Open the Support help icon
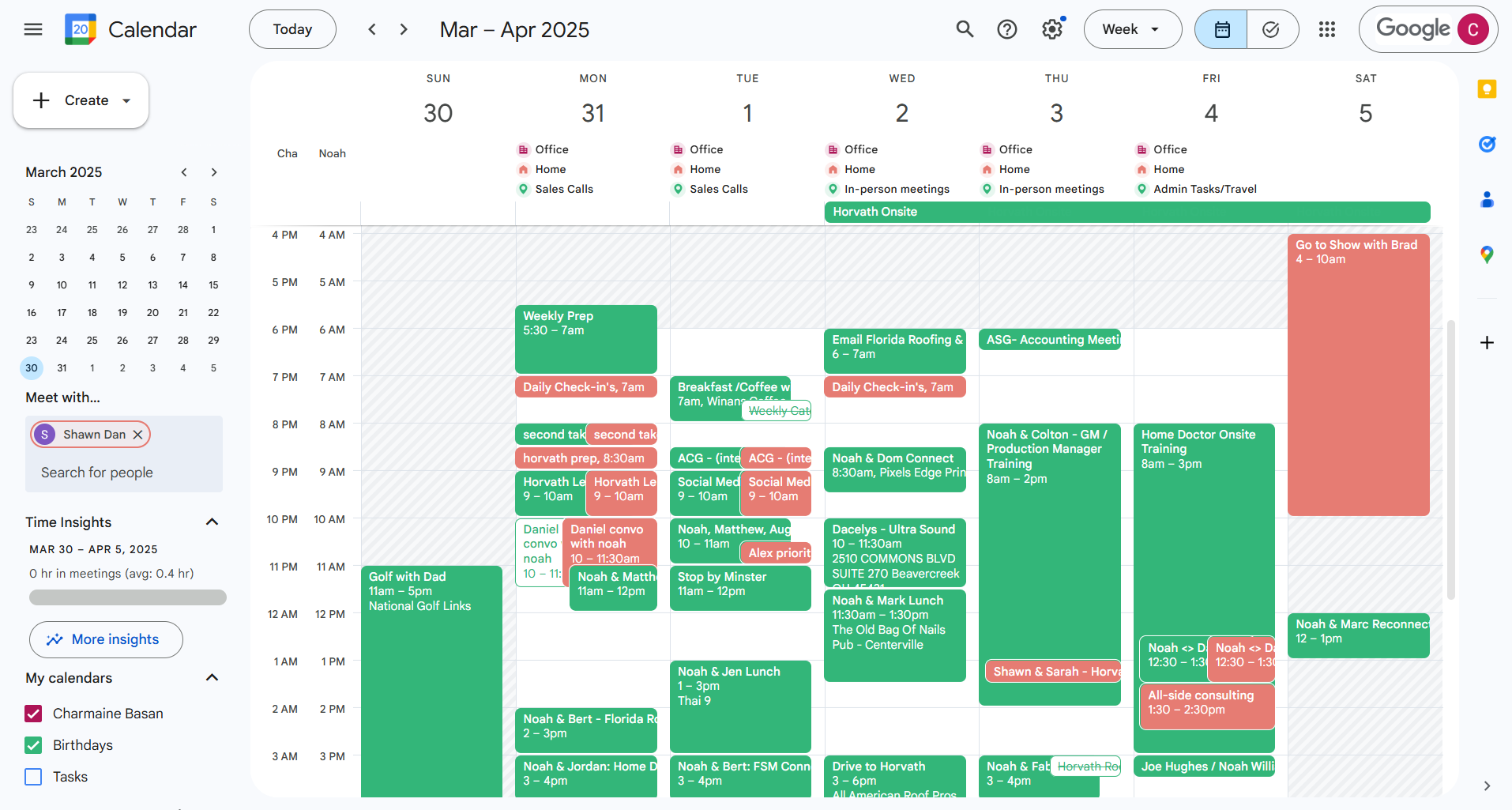The image size is (1512, 810). tap(1007, 29)
